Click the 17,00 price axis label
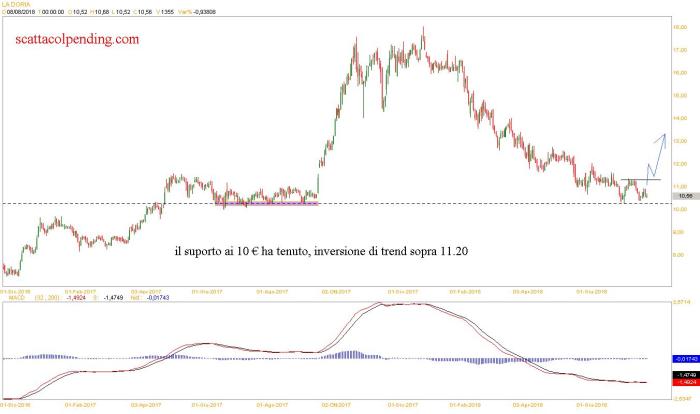This screenshot has height=414, width=700. (679, 50)
